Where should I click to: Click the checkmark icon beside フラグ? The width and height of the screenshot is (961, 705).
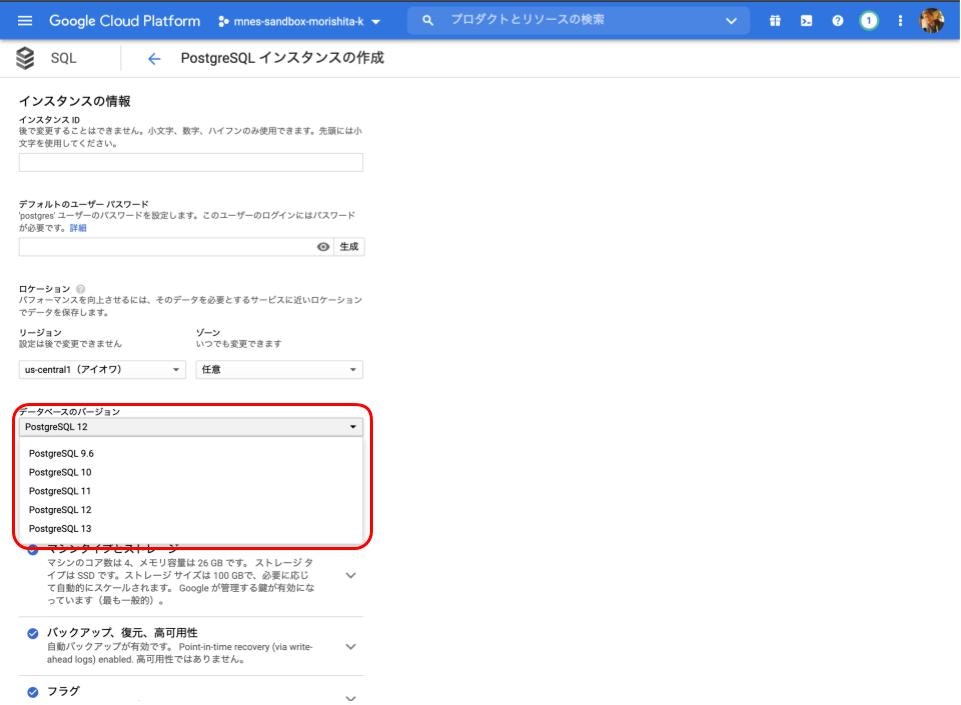pyautogui.click(x=33, y=692)
